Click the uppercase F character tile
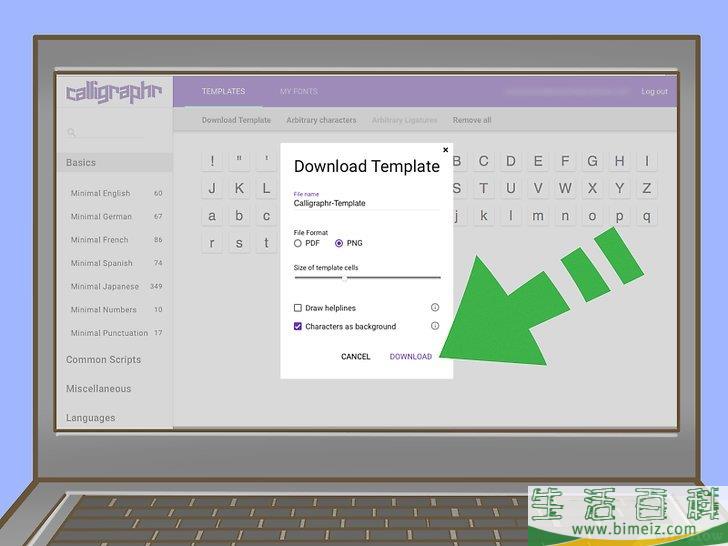 click(x=565, y=161)
